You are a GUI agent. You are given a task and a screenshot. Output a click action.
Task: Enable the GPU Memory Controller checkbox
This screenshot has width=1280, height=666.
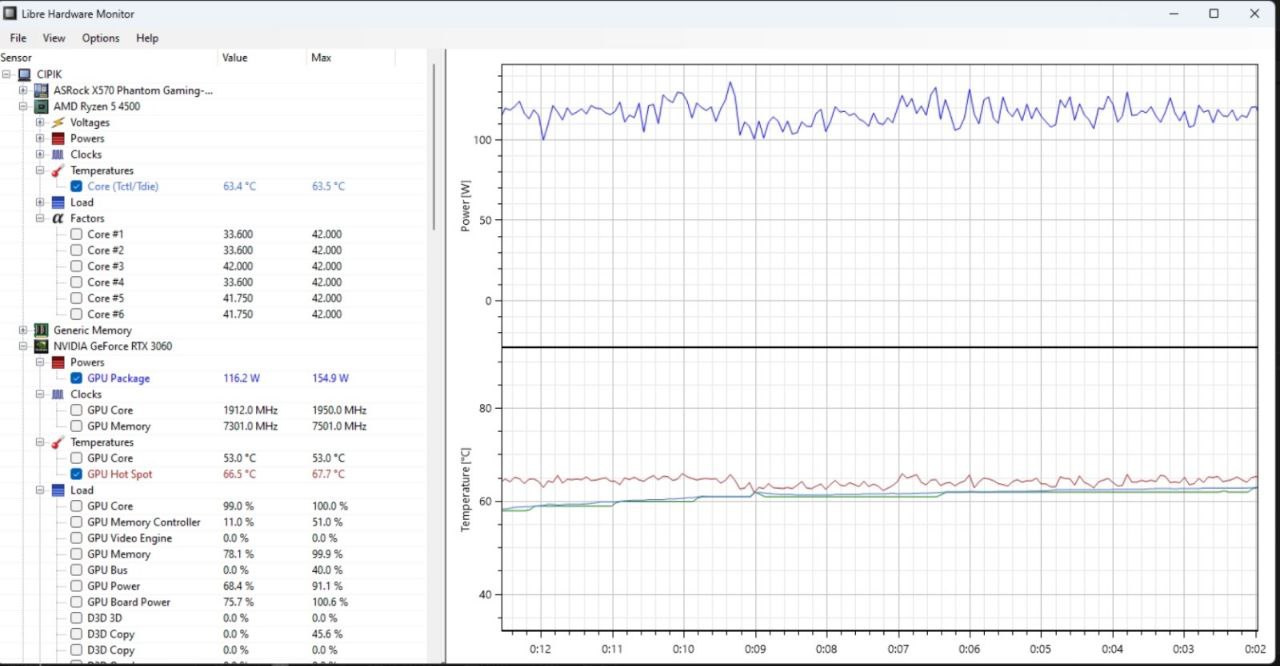76,522
